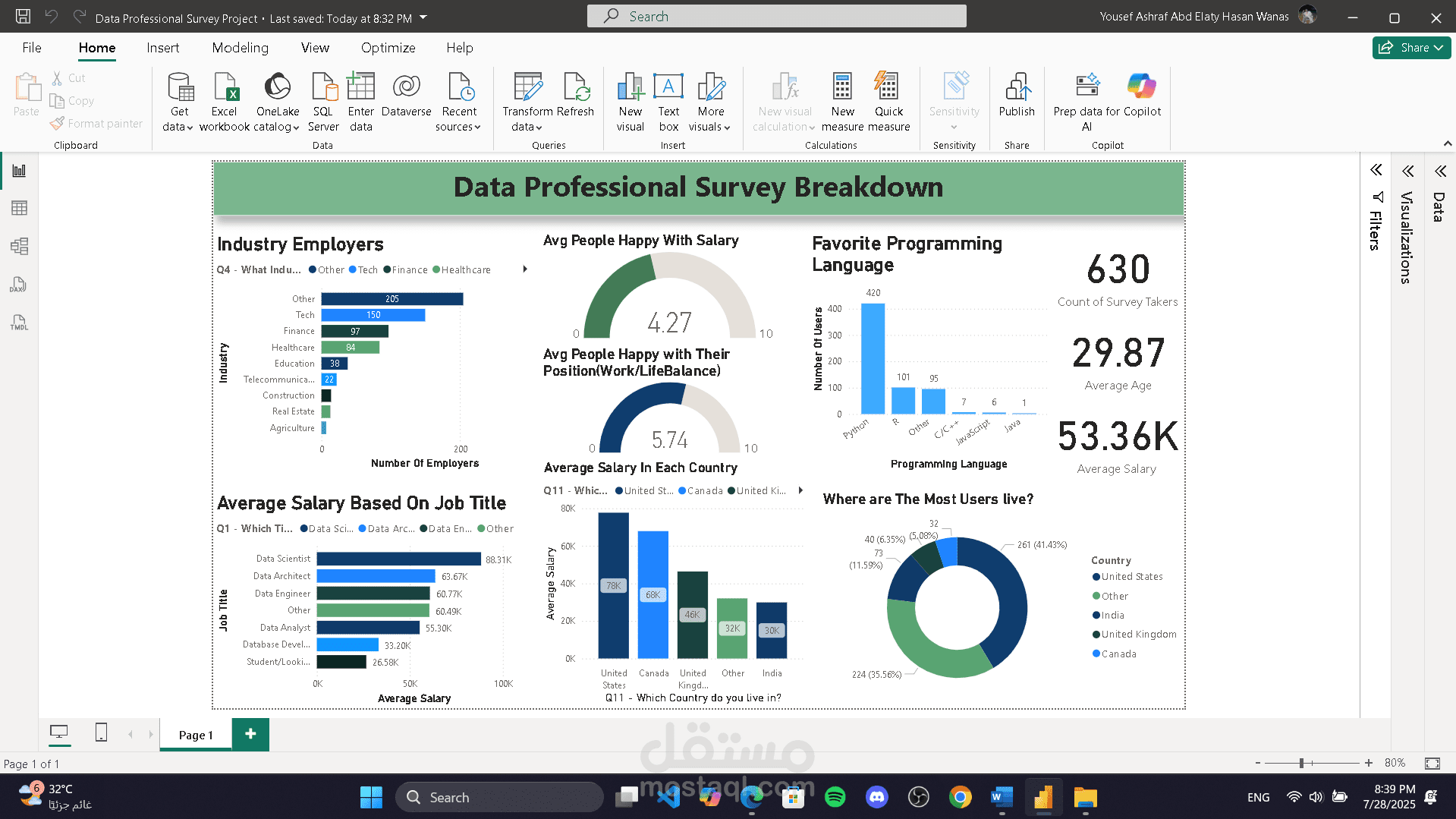Open TMDL view
The width and height of the screenshot is (1456, 819).
coord(19,323)
